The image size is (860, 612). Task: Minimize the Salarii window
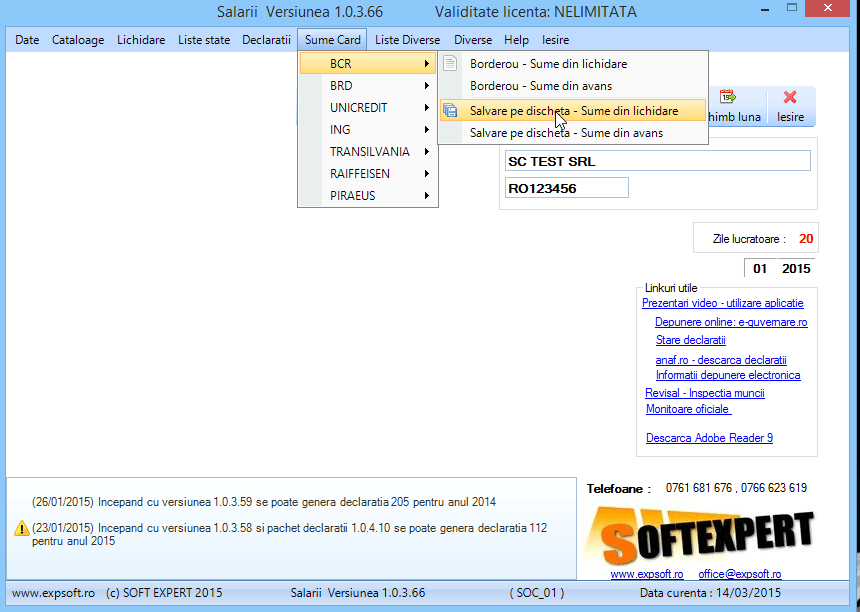[x=763, y=9]
